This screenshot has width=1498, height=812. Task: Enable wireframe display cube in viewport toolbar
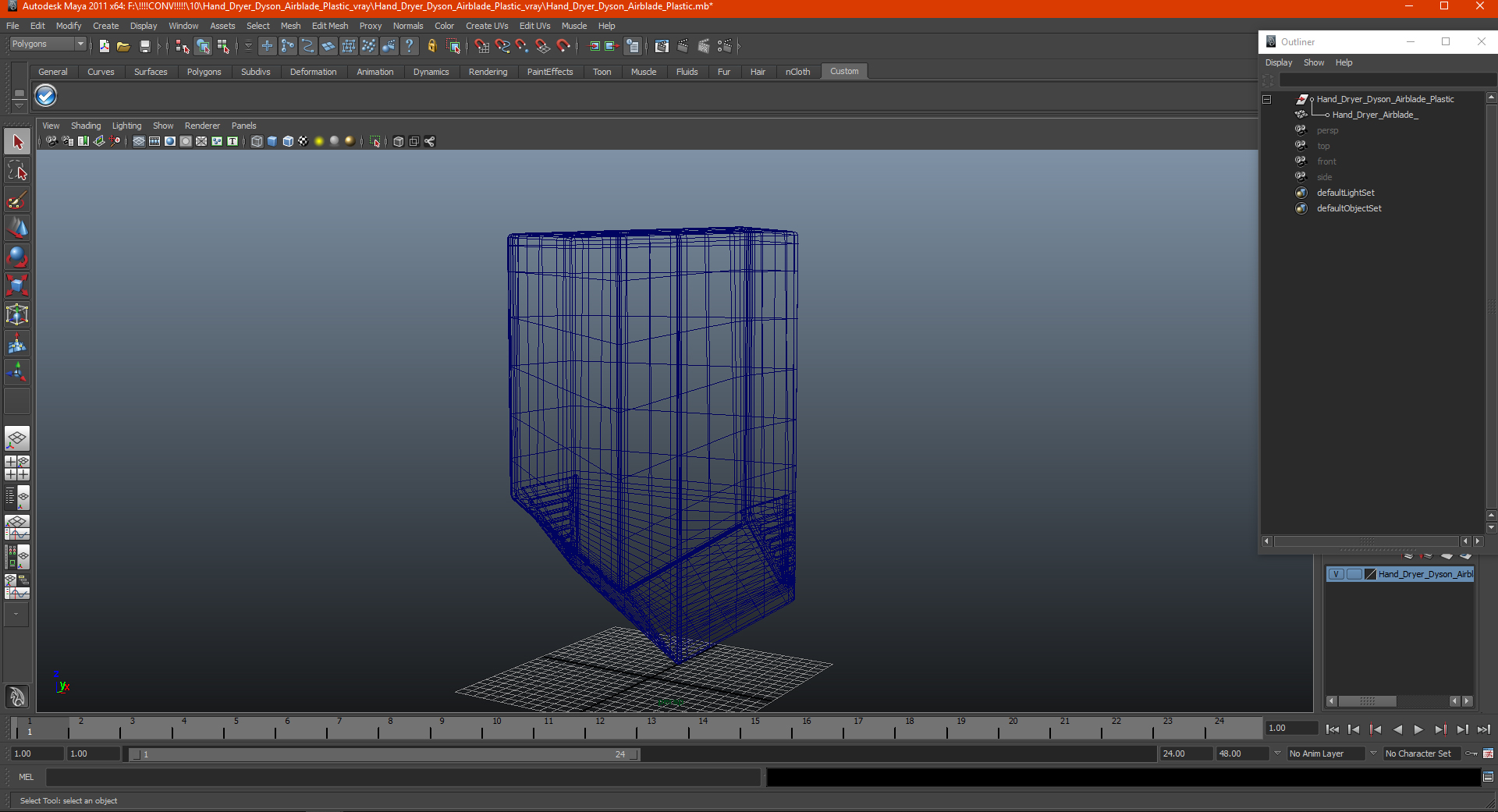[x=257, y=141]
